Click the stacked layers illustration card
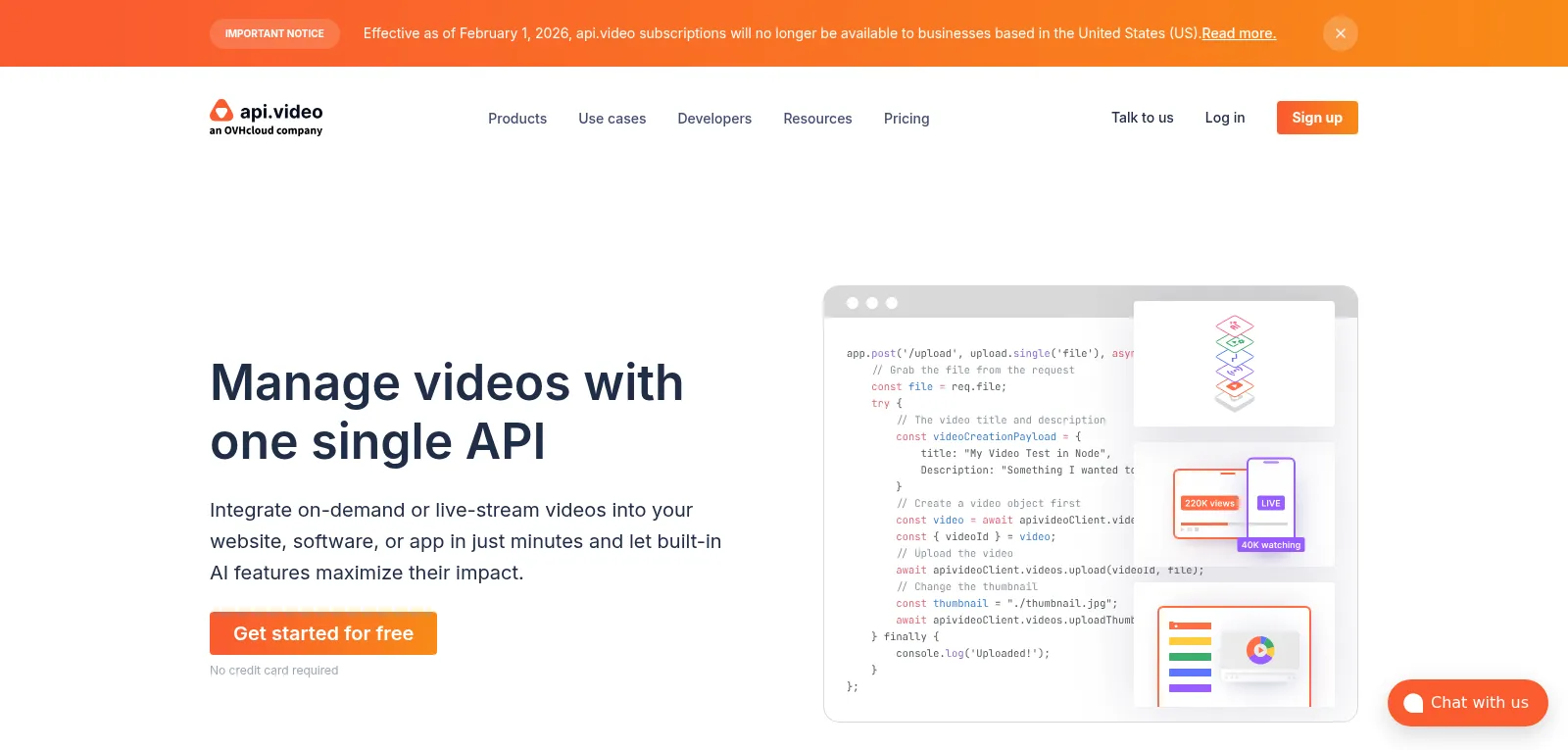 click(x=1234, y=364)
